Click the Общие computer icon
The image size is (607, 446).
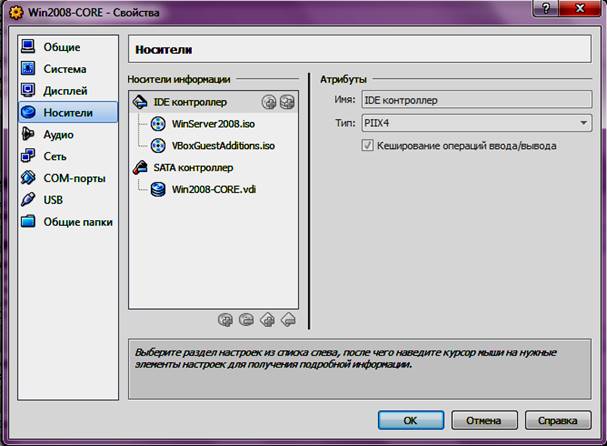28,46
